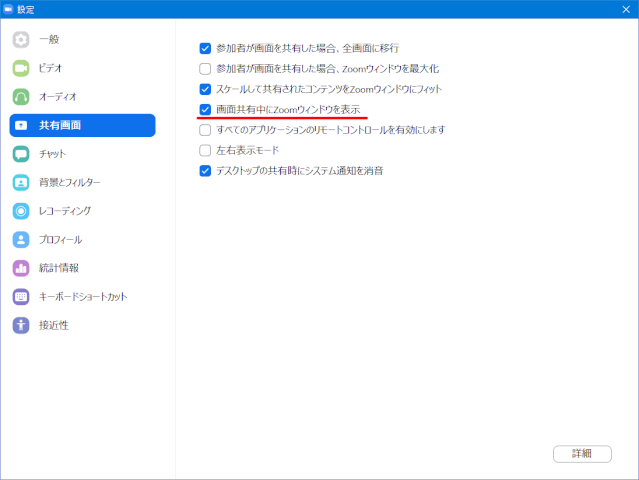Click the Accessibility (接近性) icon
639x480 pixels.
point(21,325)
